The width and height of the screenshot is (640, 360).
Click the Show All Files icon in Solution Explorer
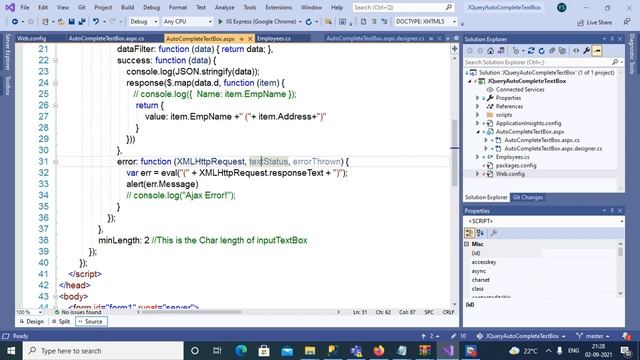point(562,51)
